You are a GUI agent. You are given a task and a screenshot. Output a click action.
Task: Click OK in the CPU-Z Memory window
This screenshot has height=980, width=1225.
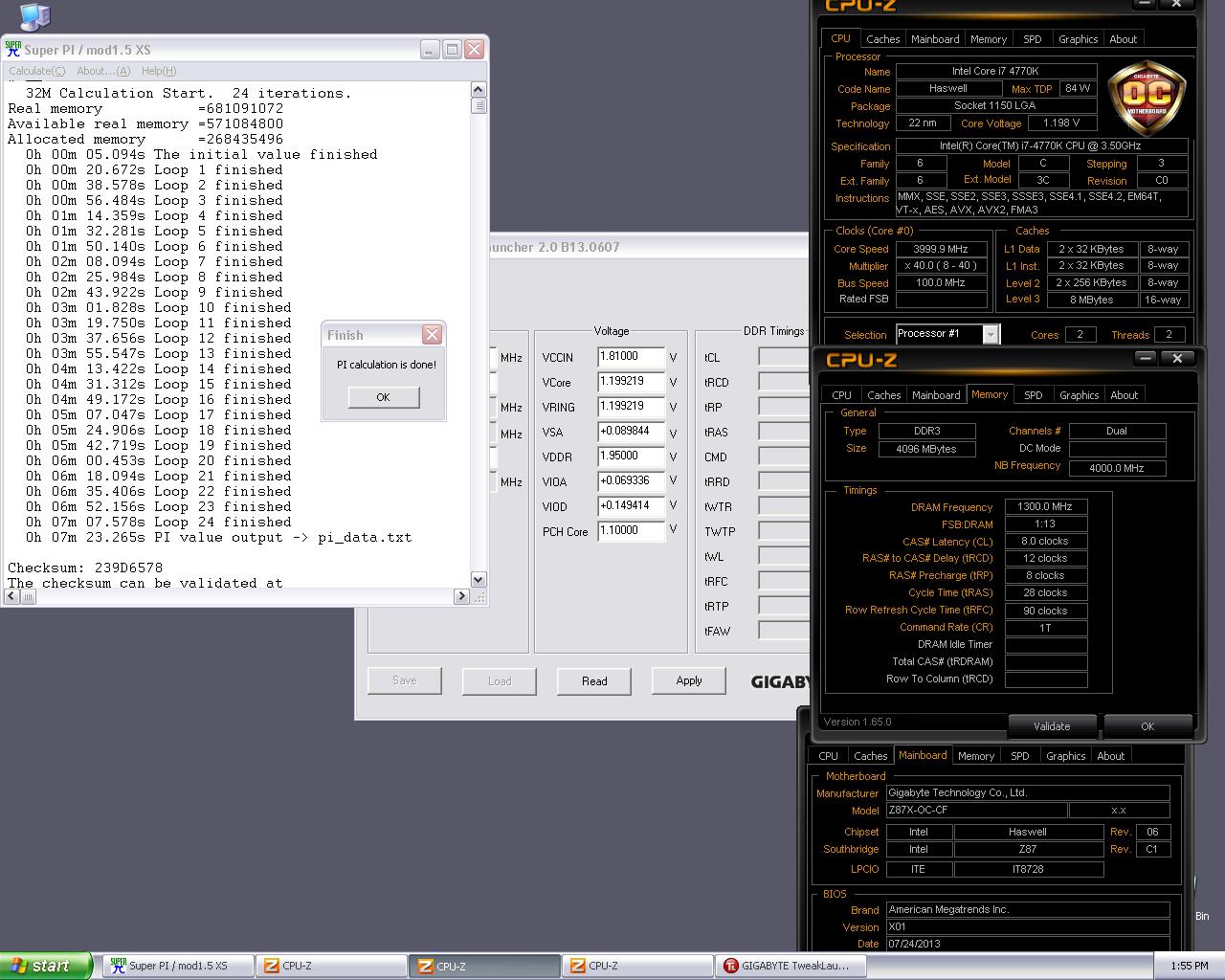point(1147,726)
